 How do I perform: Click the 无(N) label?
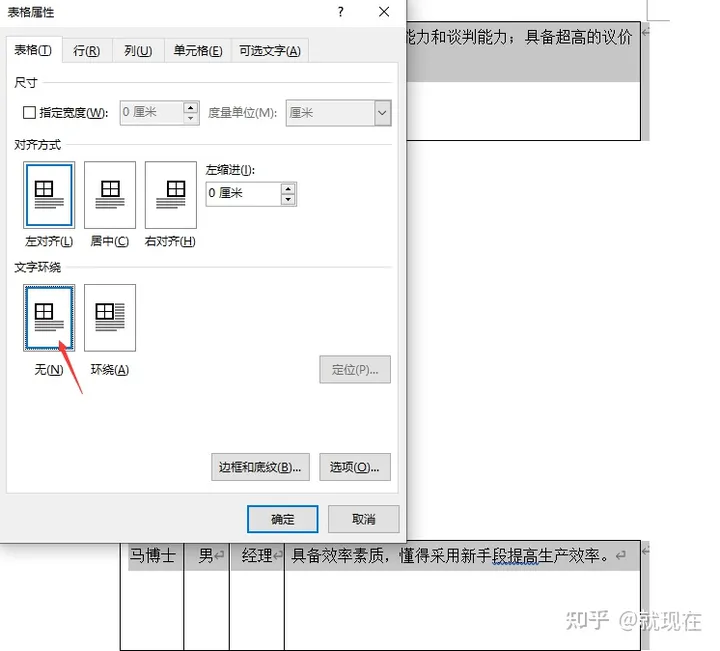(x=49, y=370)
